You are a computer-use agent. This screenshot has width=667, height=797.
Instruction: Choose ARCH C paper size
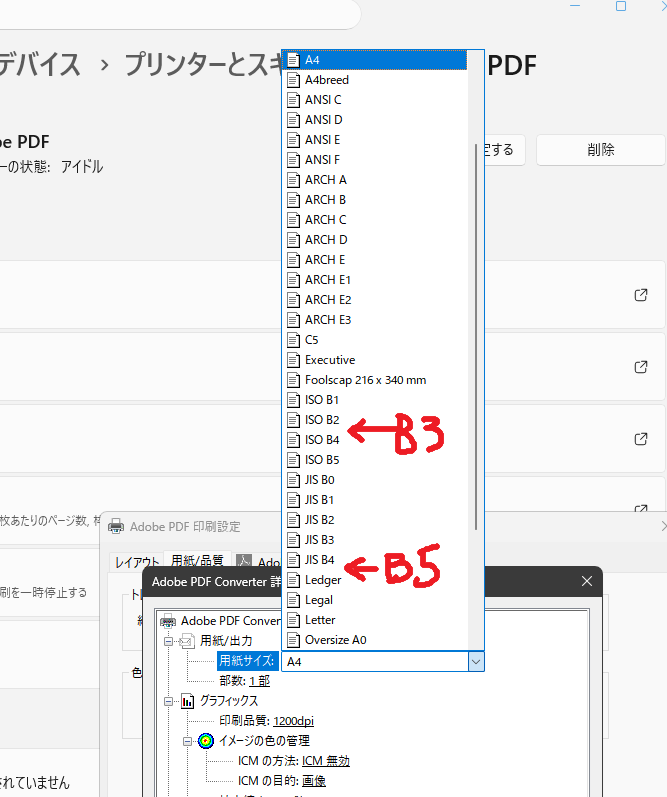[x=375, y=220]
